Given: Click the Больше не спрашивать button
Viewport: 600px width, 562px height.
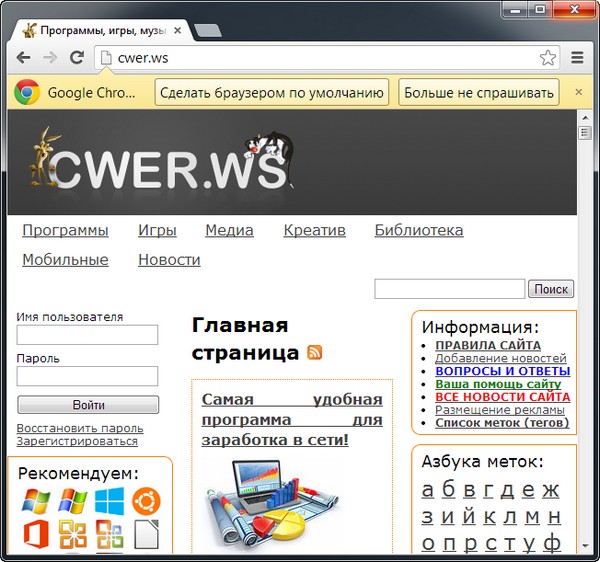Looking at the screenshot, I should pyautogui.click(x=478, y=93).
